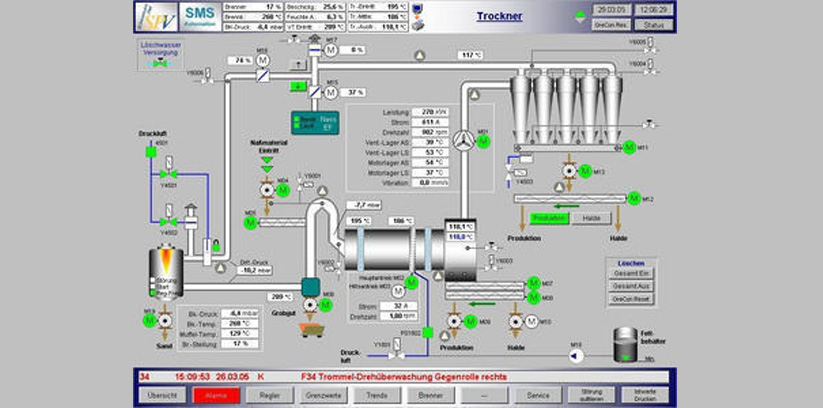Image resolution: width=823 pixels, height=408 pixels.
Task: Click motor M07 on discharge screw
Action: coord(534,284)
